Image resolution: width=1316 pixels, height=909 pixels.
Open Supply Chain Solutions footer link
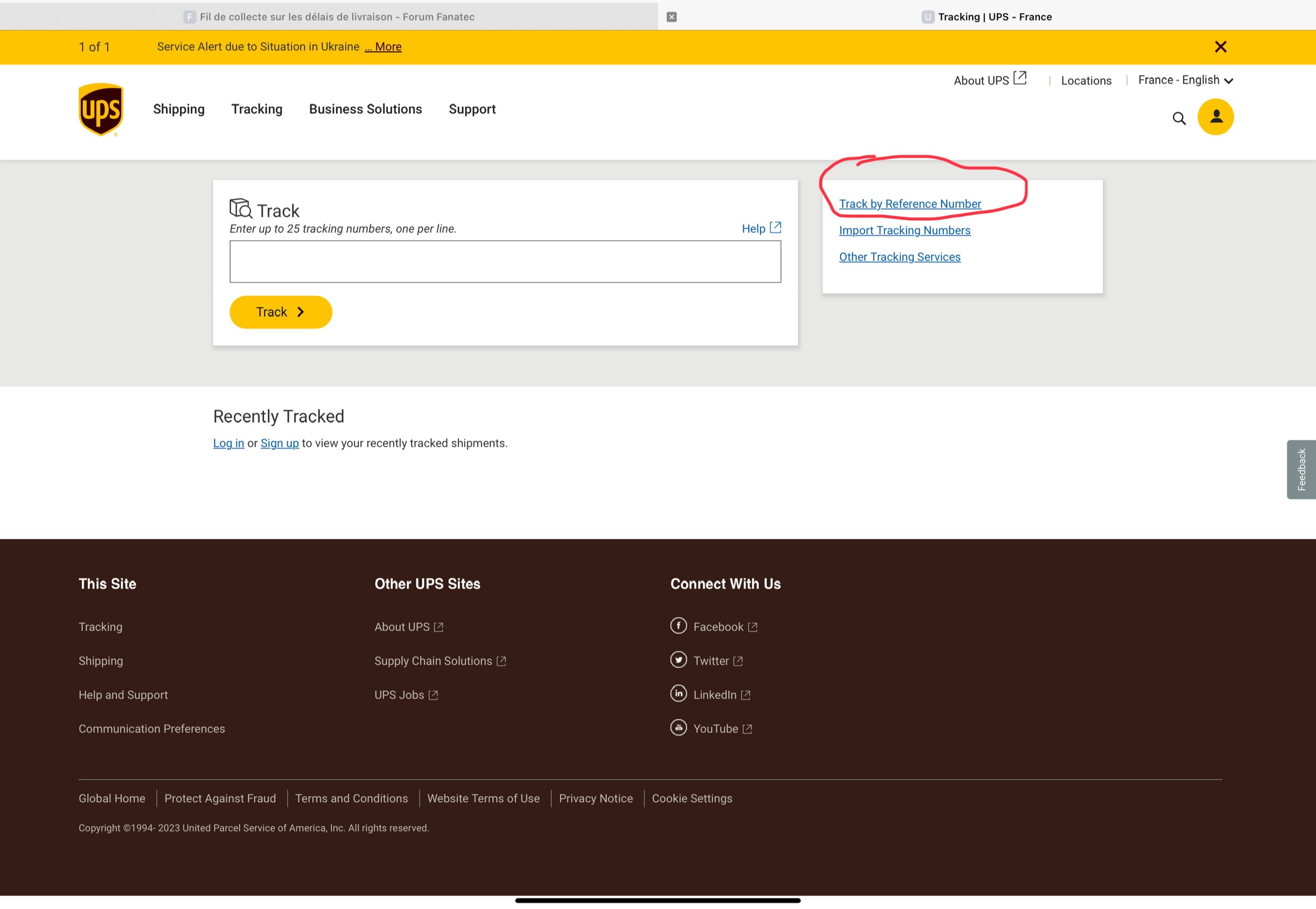point(433,661)
